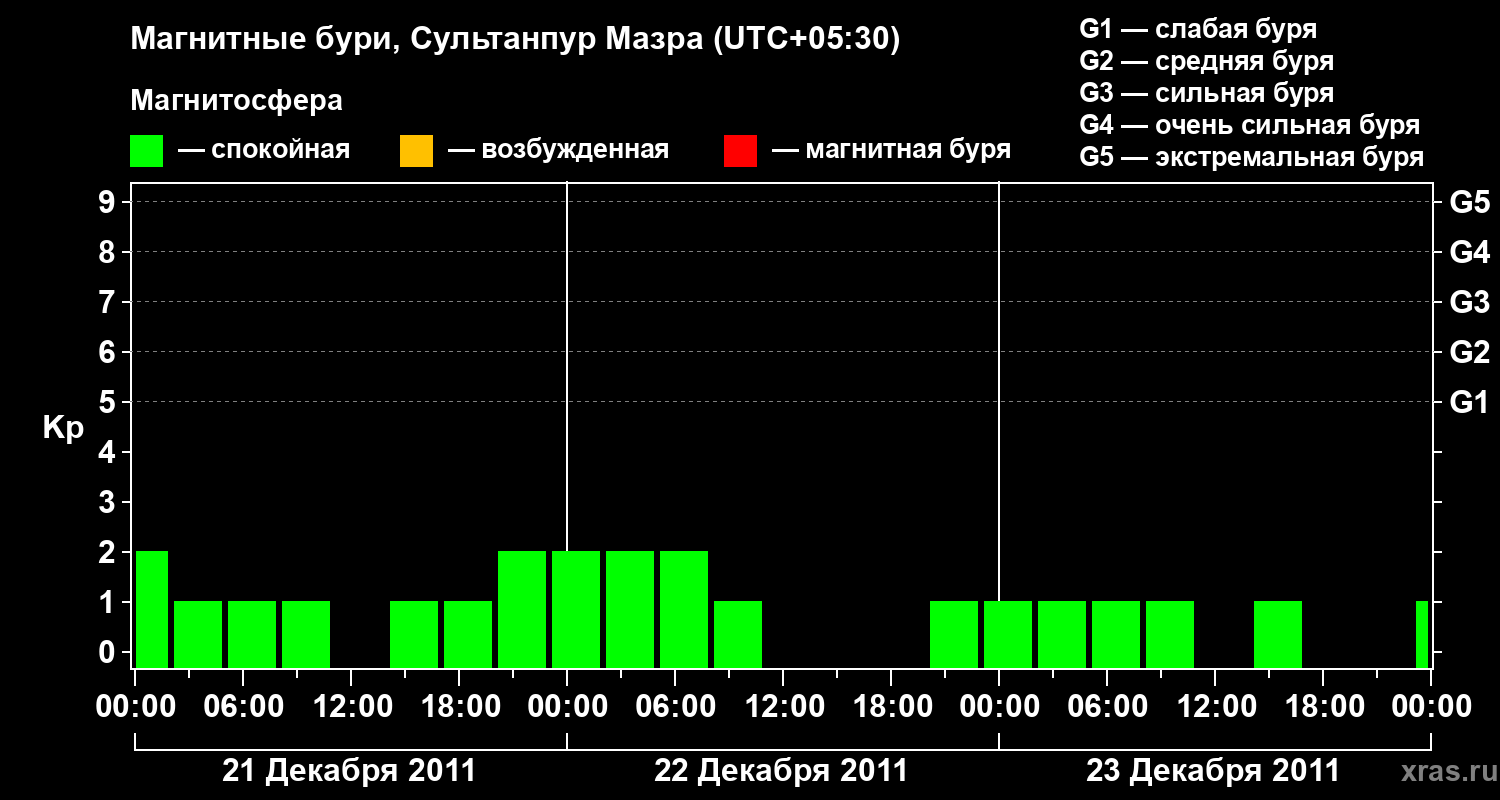Click the right-axis 'G4' tick label
Image resolution: width=1500 pixels, height=800 pixels.
pyautogui.click(x=1470, y=252)
